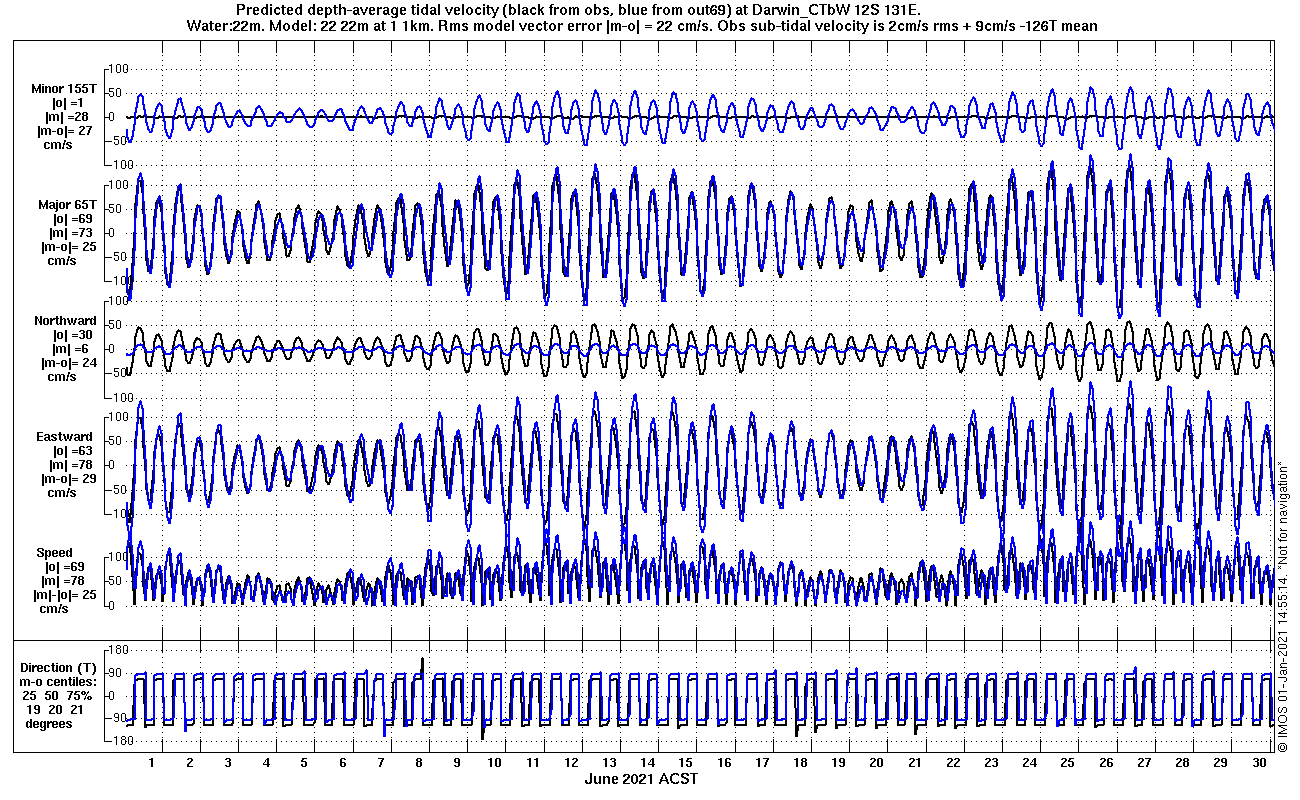Select the 'Northward' panel label
This screenshot has width=1300, height=800.
pyautogui.click(x=65, y=321)
